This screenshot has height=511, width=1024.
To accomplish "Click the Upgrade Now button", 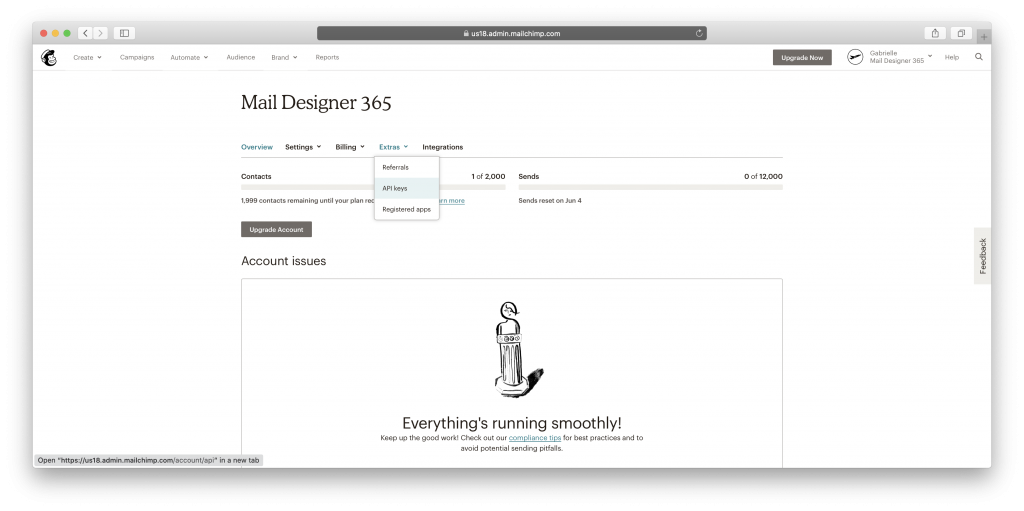I will point(802,58).
